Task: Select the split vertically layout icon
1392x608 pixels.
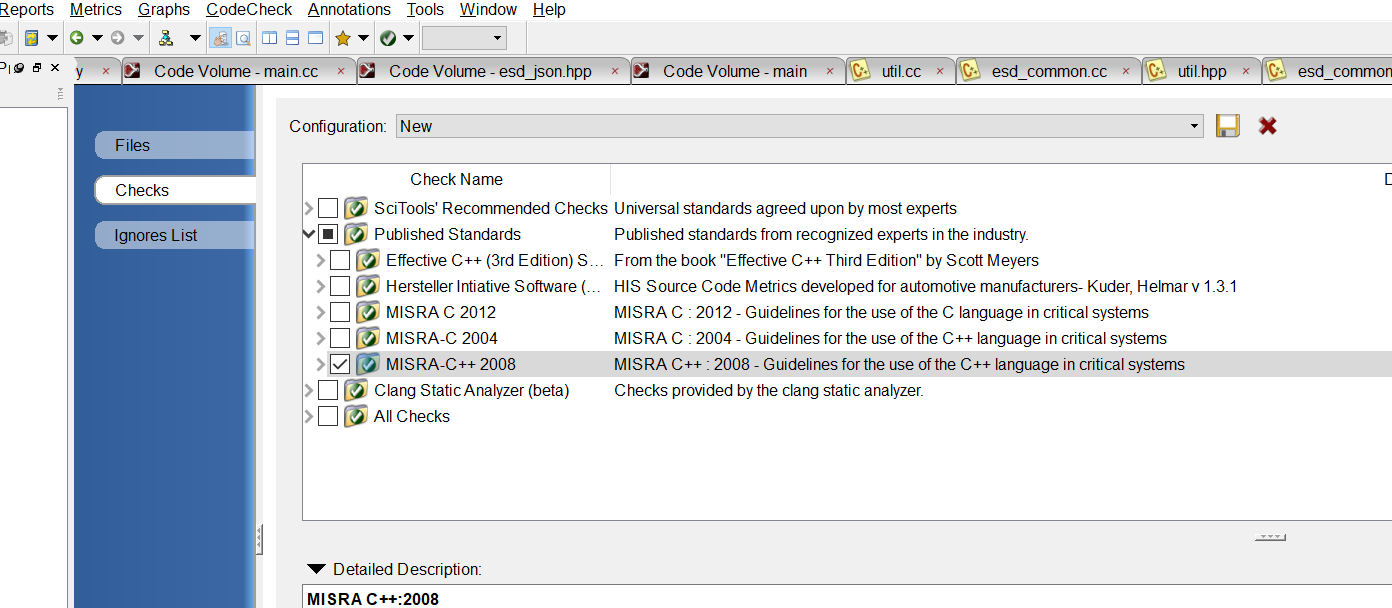Action: [269, 38]
